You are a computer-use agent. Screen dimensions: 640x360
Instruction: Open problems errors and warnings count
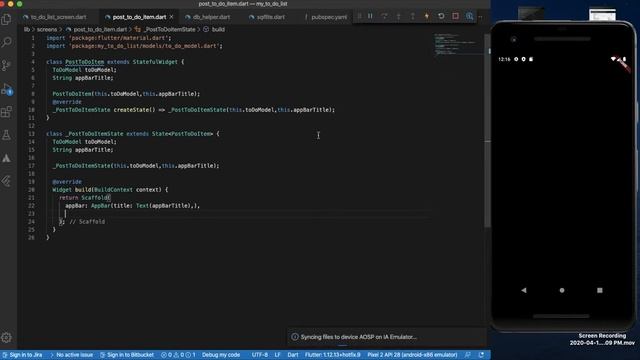(178, 355)
